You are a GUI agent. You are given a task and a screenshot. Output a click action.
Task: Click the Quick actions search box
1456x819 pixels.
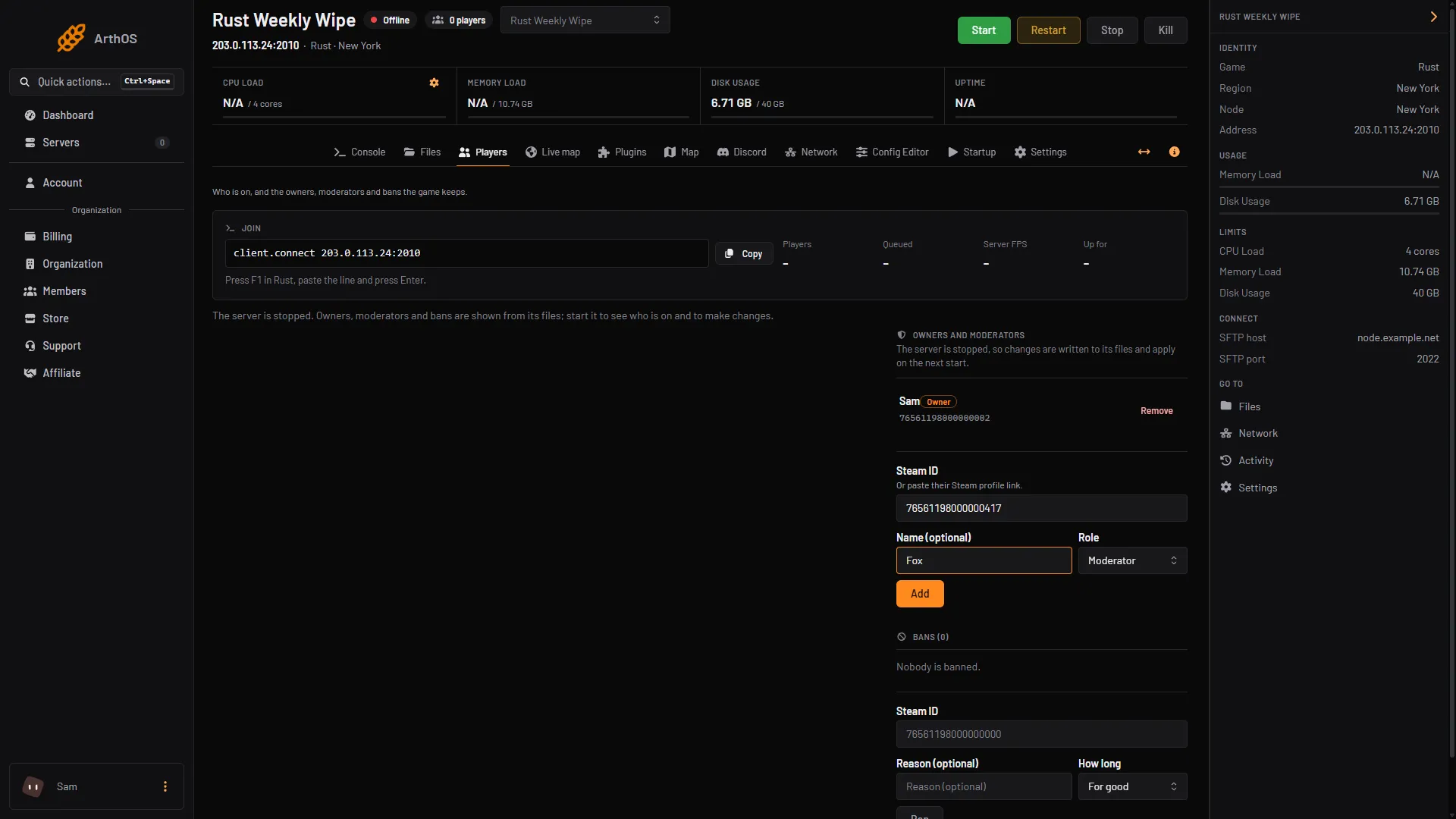click(96, 82)
